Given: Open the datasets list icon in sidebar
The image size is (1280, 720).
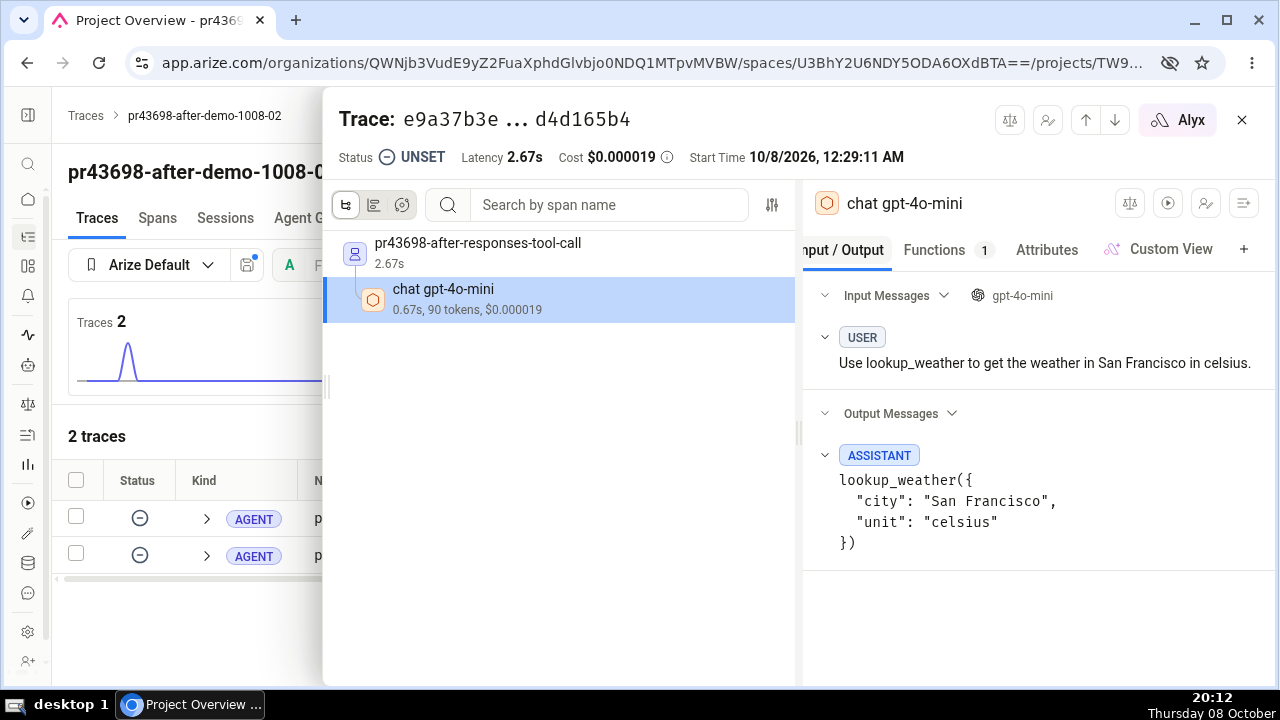Looking at the screenshot, I should 28,435.
